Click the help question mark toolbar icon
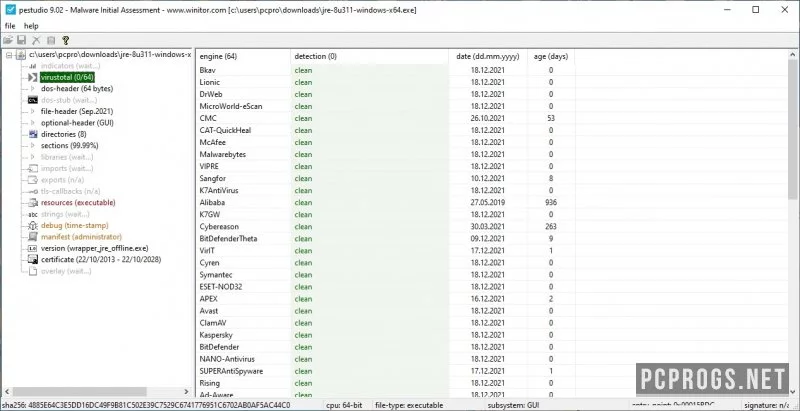This screenshot has height=411, width=800. point(65,40)
